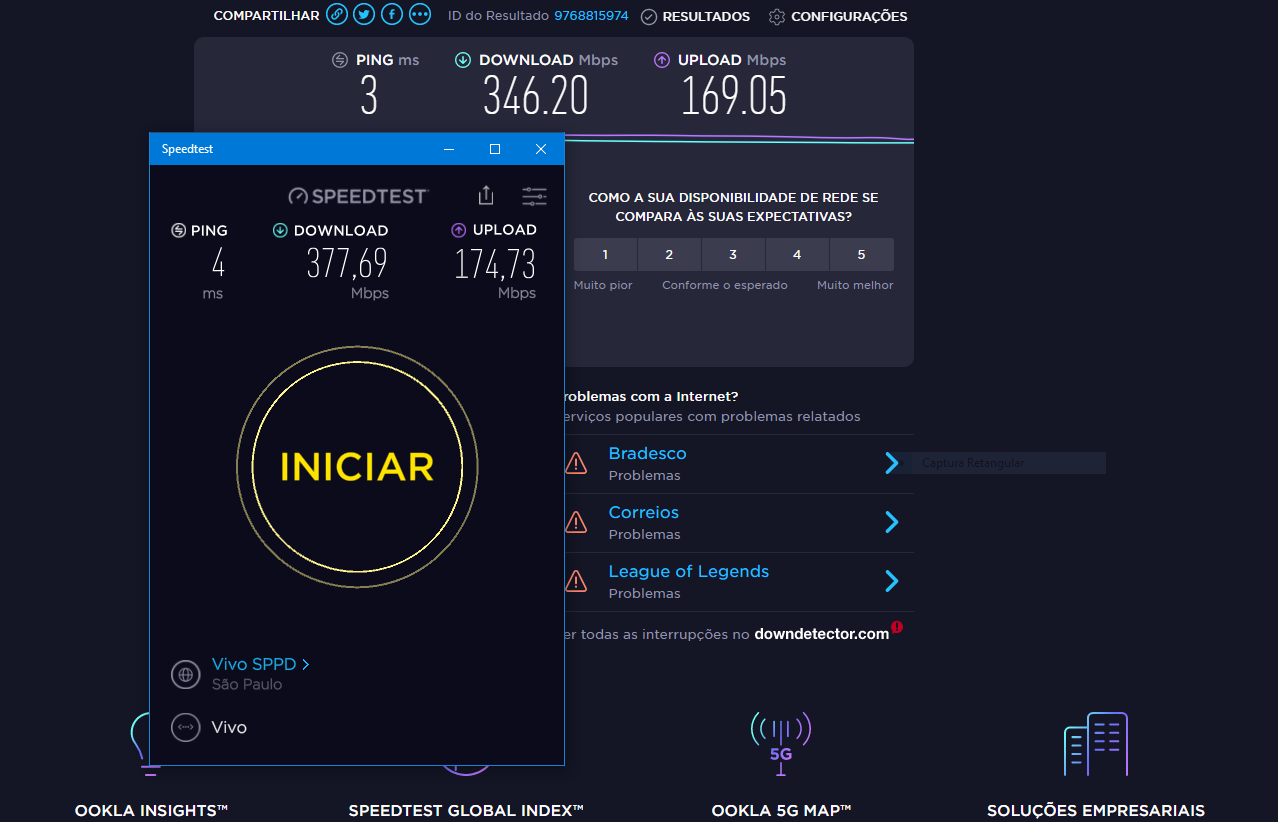The height and width of the screenshot is (822, 1278).
Task: Click the app UPLOAD arrow icon
Action: pyautogui.click(x=459, y=230)
